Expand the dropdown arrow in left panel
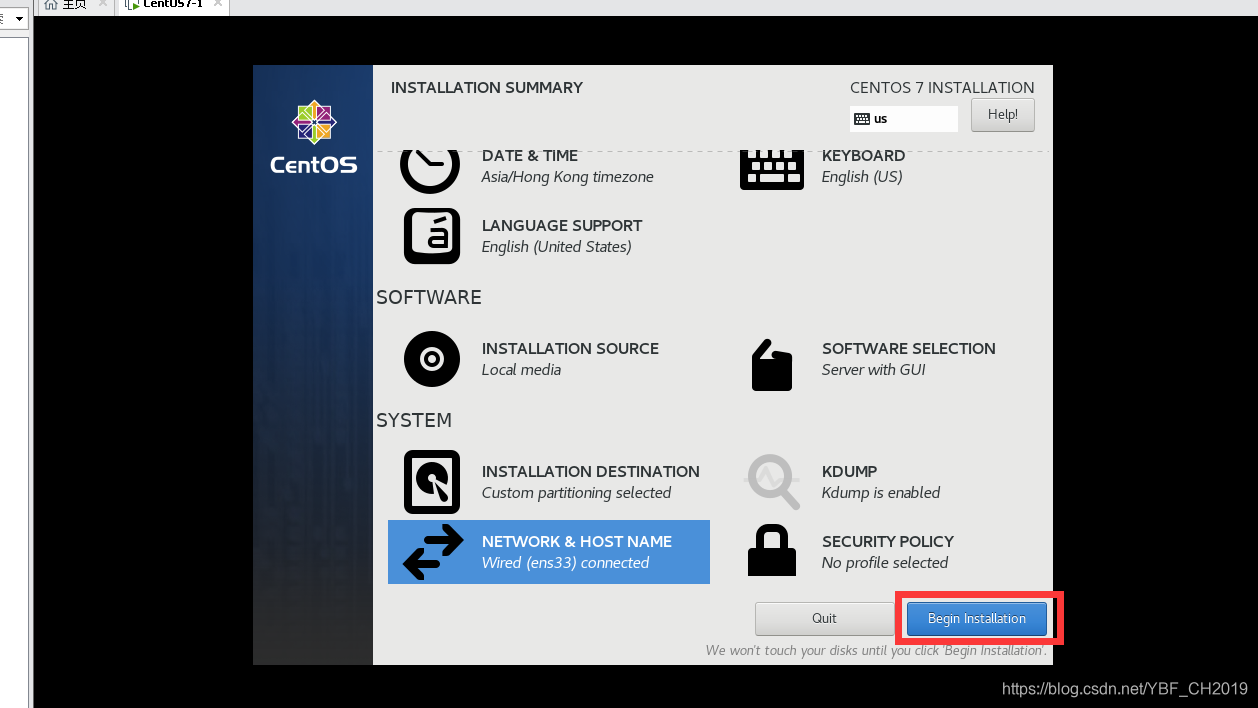The image size is (1258, 708). tap(19, 19)
